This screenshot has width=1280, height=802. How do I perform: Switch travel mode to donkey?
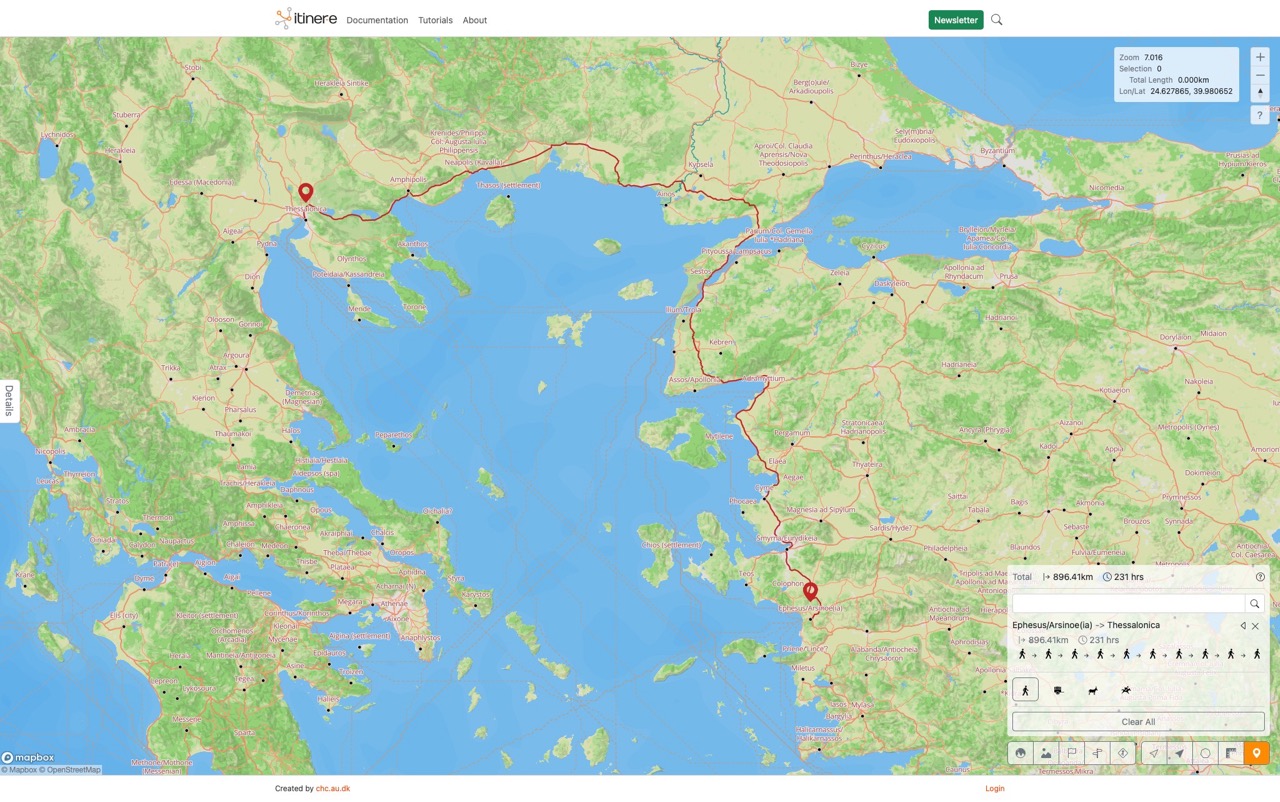tap(1093, 690)
